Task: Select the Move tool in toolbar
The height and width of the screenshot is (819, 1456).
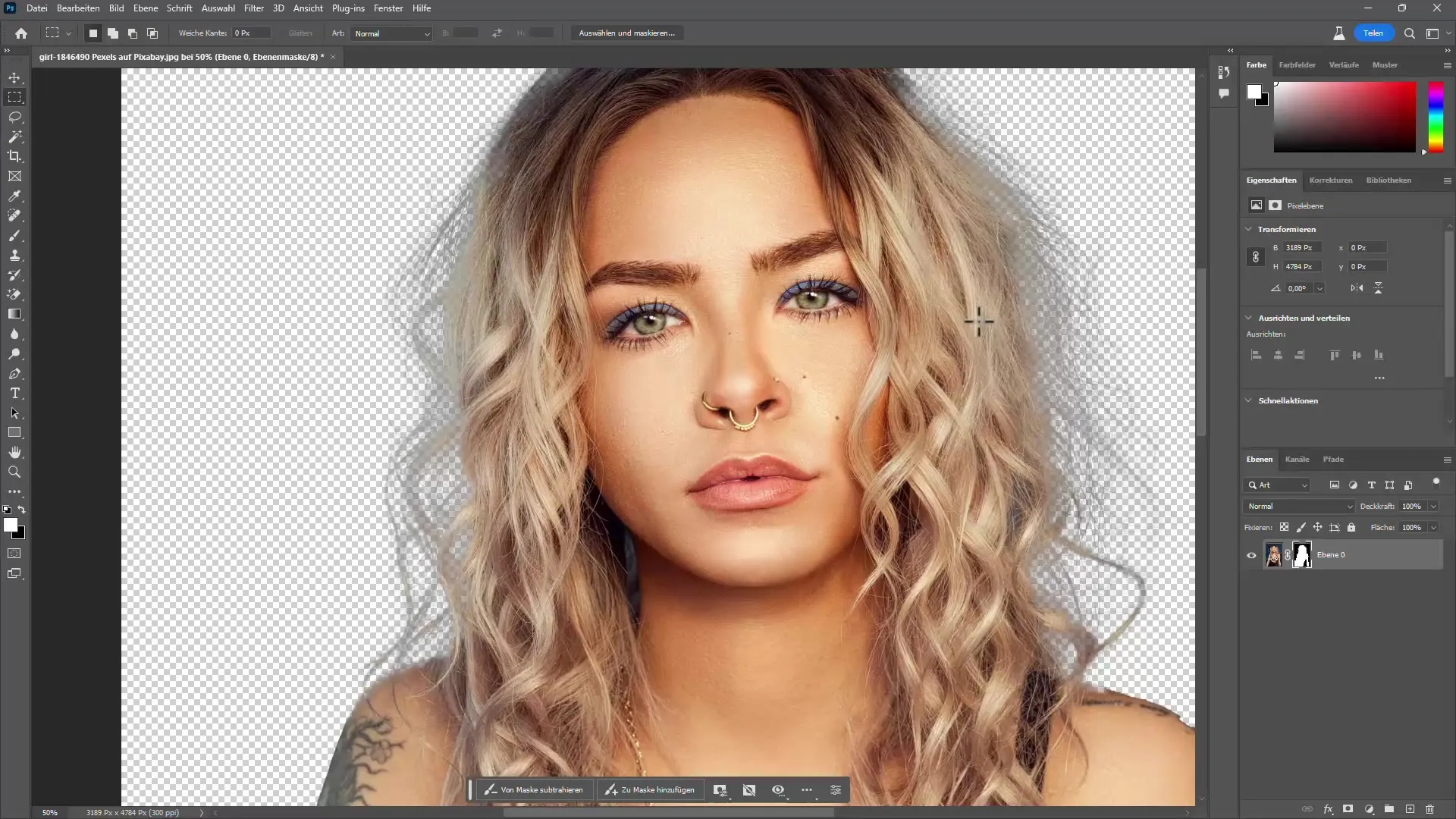Action: point(15,77)
